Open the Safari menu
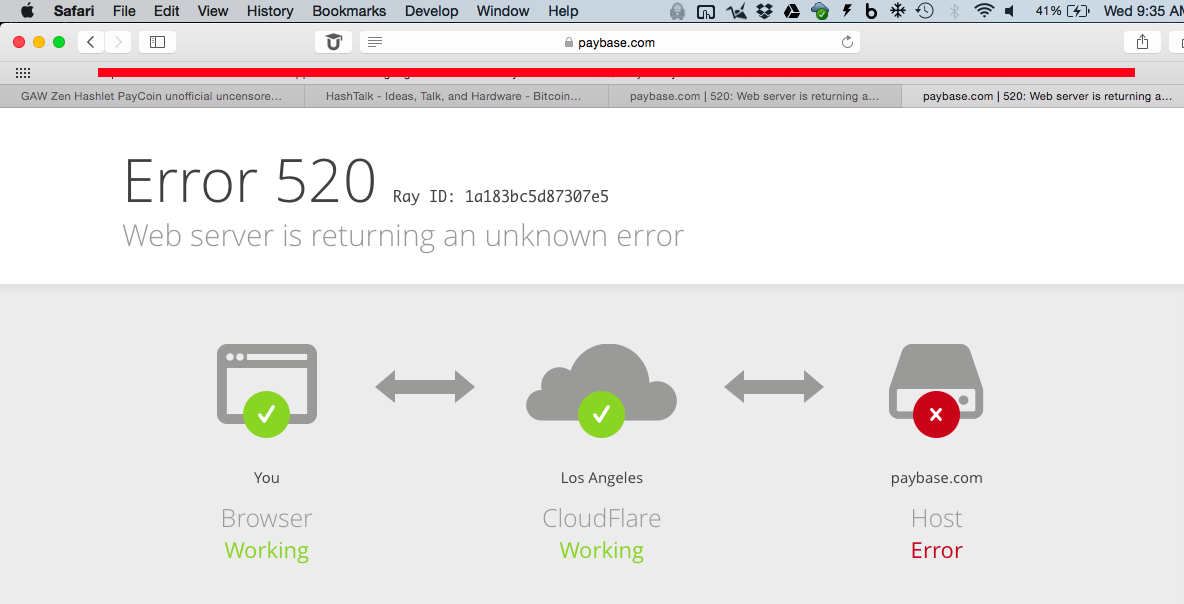The image size is (1184, 604). pos(74,11)
